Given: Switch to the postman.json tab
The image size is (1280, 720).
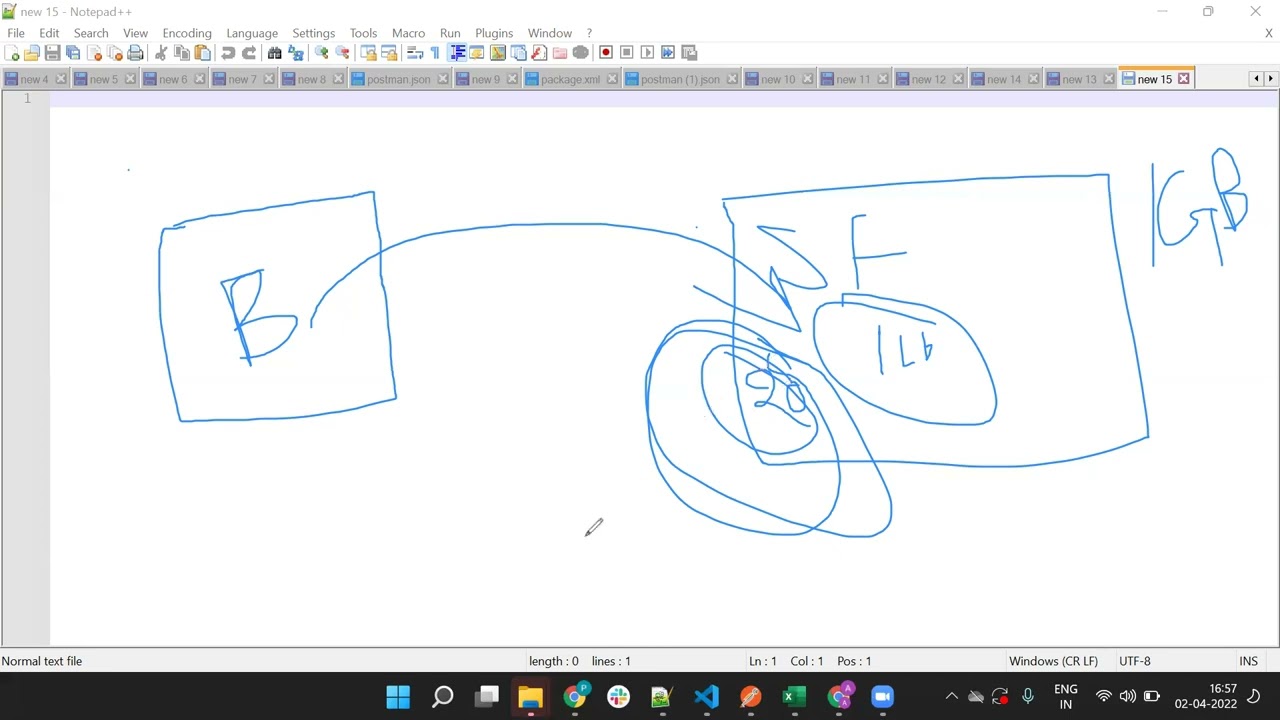Looking at the screenshot, I should click(x=398, y=79).
